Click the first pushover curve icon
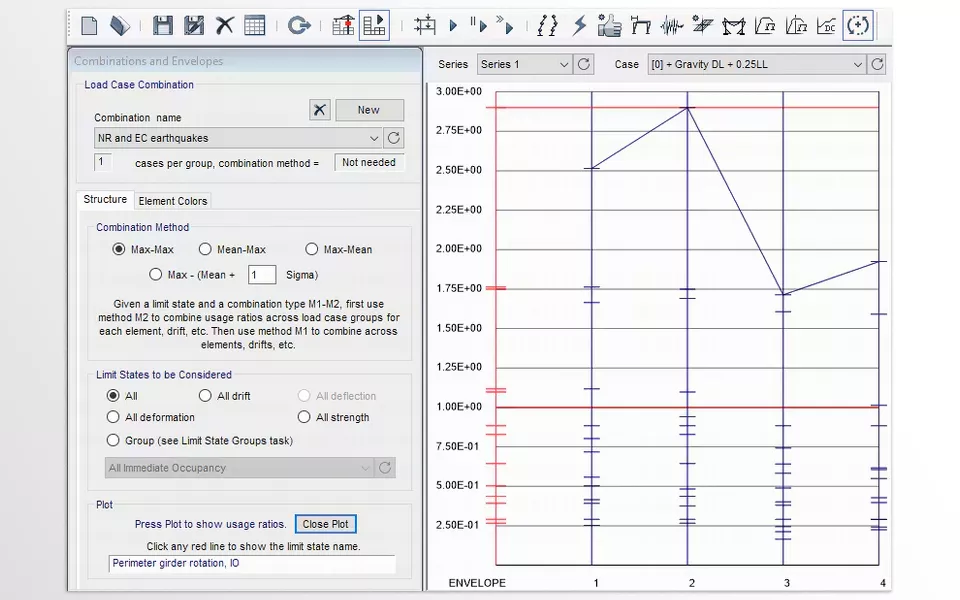The width and height of the screenshot is (960, 600). [765, 26]
